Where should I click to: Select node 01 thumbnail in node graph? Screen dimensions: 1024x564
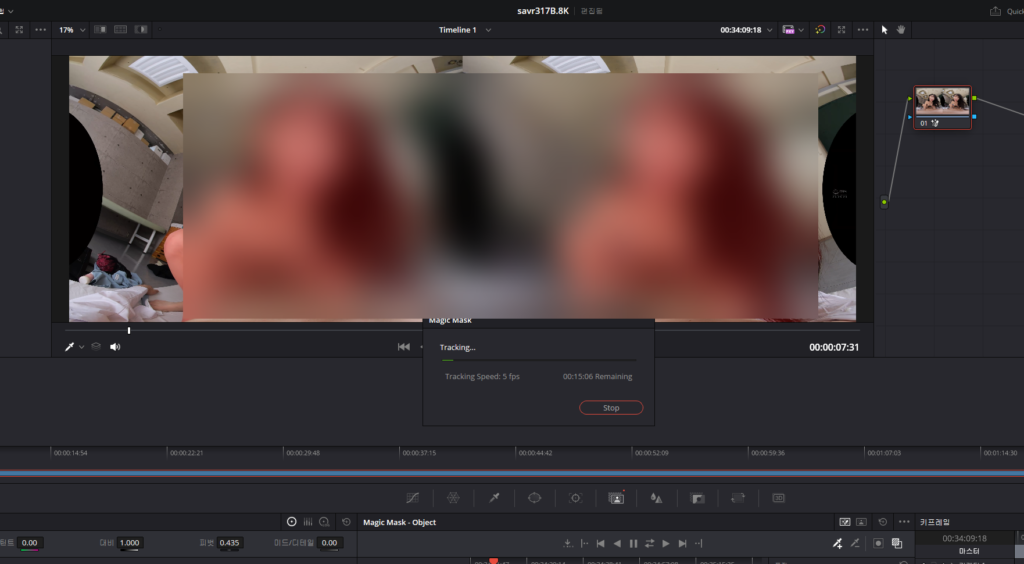942,101
